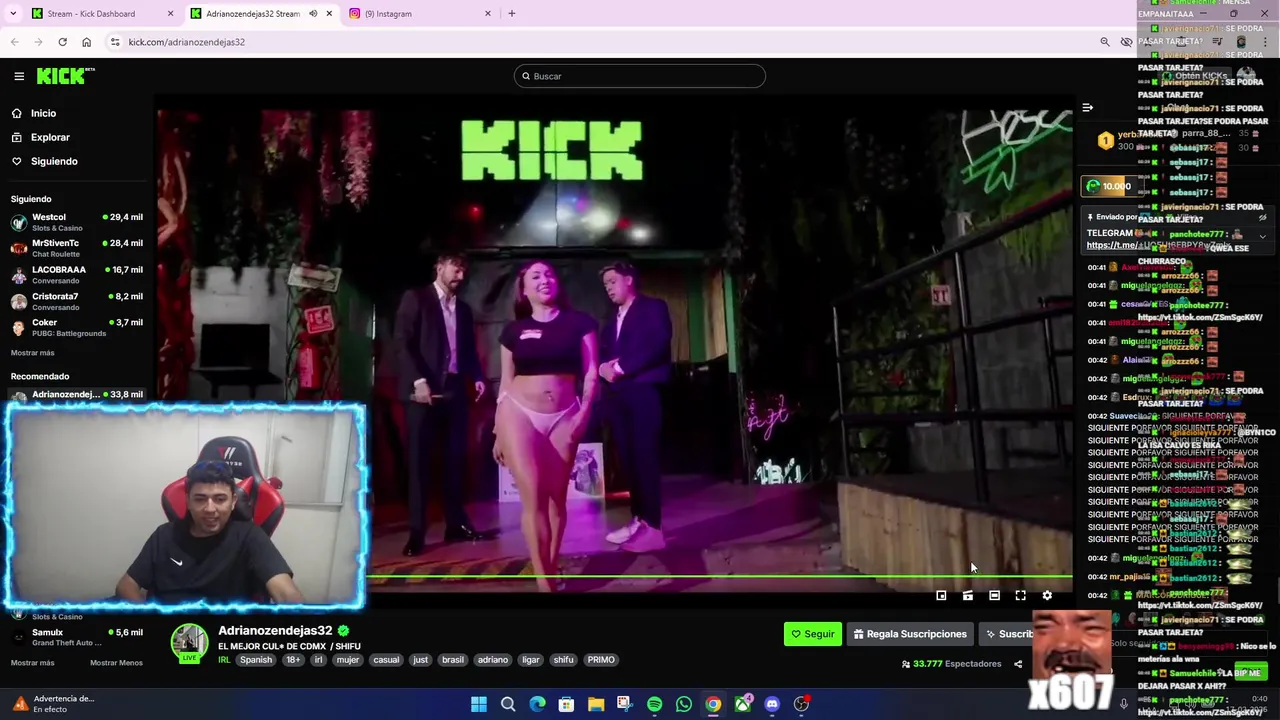Enable mini player mode on video
This screenshot has width=1280, height=720.
pos(941,596)
